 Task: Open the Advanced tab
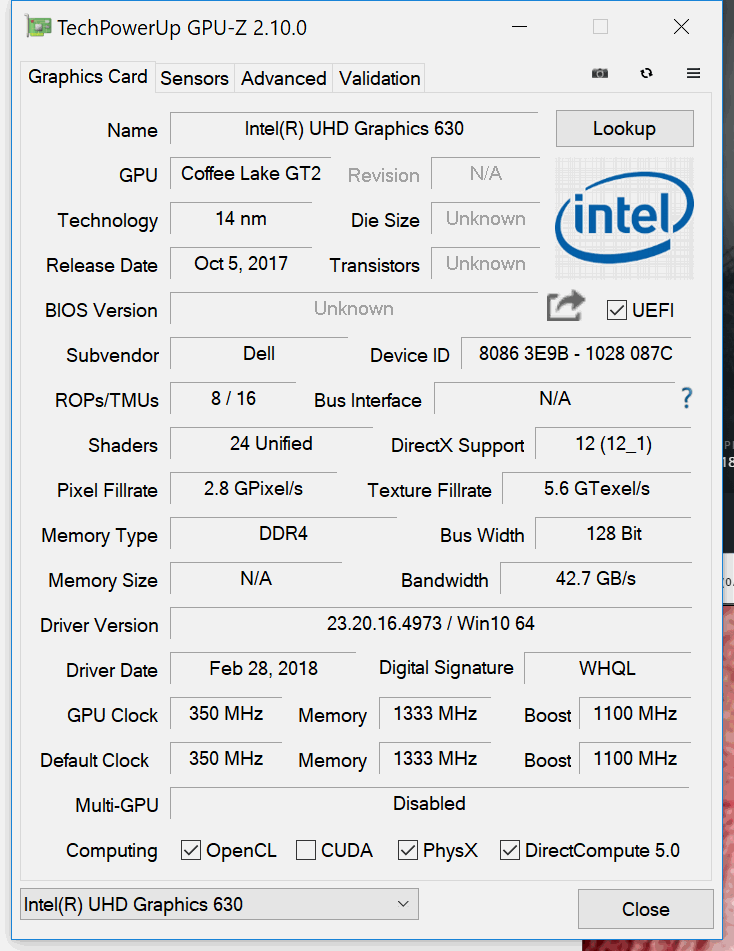(x=283, y=78)
